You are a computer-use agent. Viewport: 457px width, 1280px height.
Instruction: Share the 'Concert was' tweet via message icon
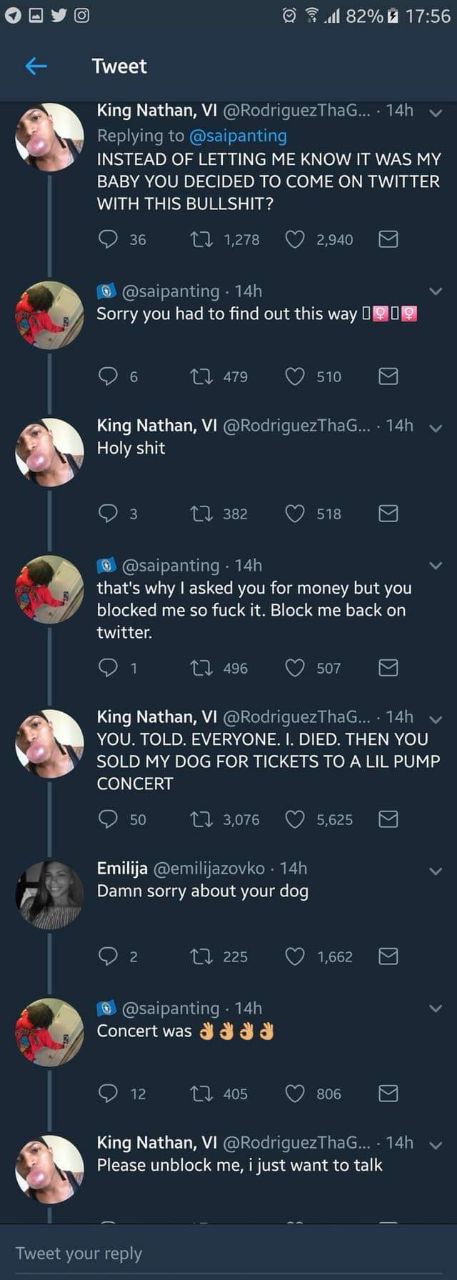pyautogui.click(x=389, y=1093)
